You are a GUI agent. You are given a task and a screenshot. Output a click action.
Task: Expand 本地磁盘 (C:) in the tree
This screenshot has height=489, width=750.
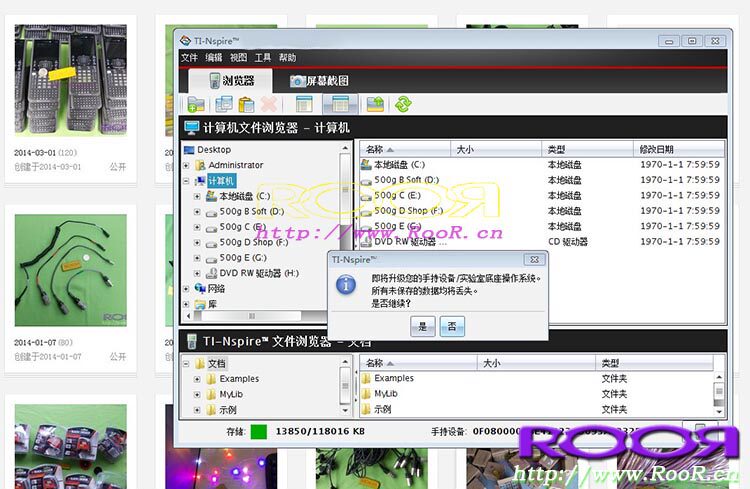[197, 196]
